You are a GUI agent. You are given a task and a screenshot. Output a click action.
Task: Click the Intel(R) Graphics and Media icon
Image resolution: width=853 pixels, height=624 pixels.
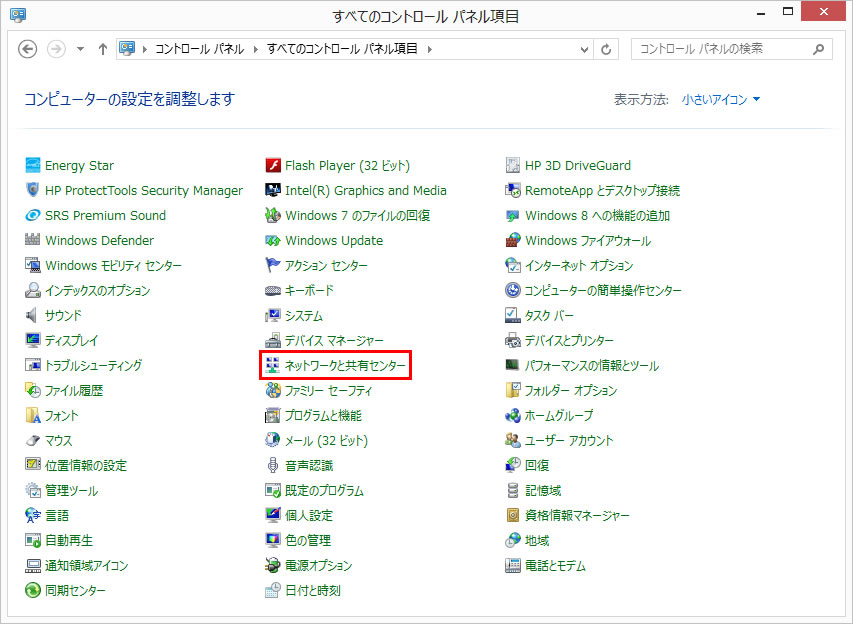click(273, 190)
